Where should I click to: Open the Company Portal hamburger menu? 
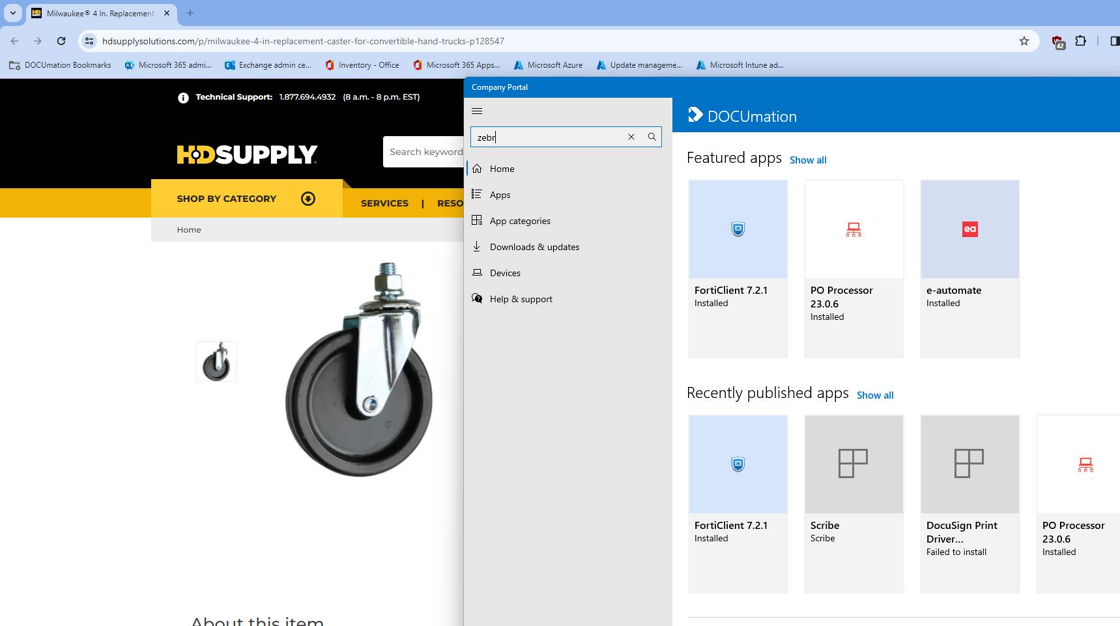[477, 111]
